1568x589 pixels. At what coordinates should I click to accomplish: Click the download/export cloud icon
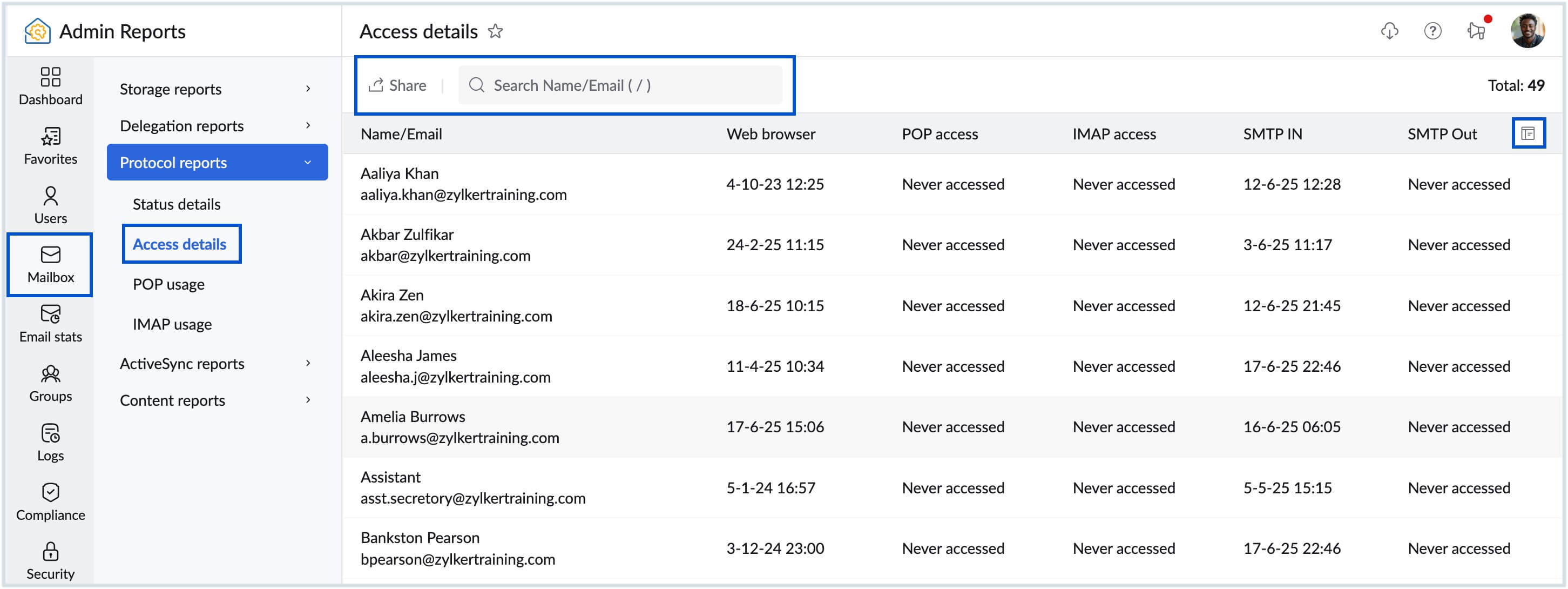point(1390,30)
